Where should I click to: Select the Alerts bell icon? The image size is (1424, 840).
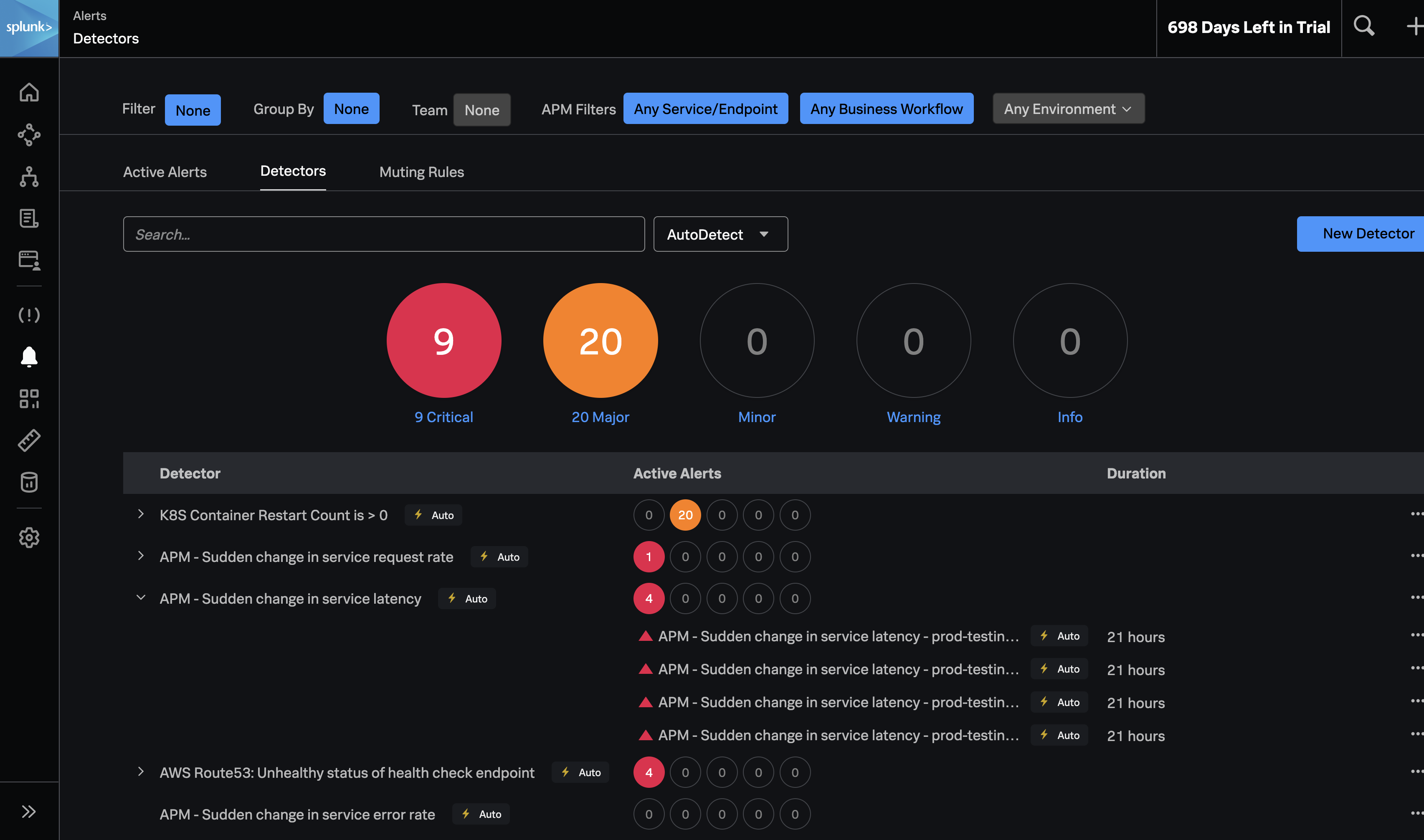click(29, 357)
